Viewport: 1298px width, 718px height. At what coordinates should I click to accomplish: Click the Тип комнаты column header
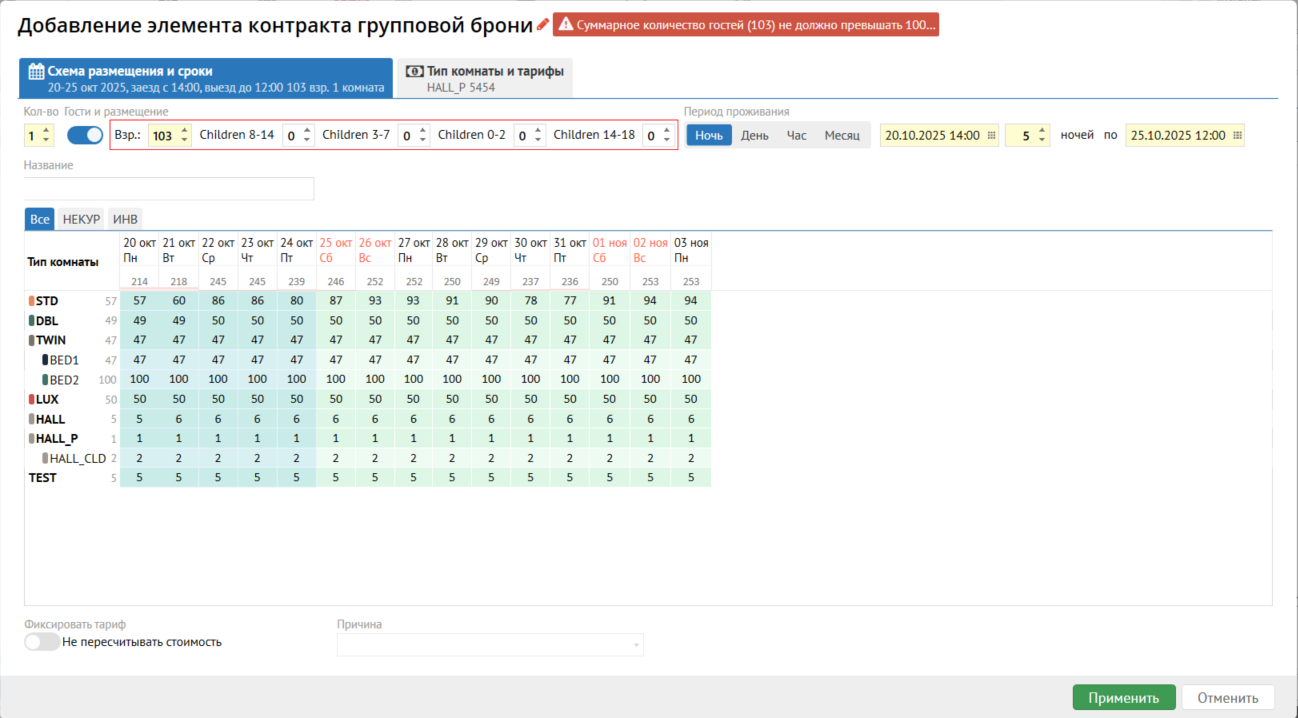click(63, 262)
